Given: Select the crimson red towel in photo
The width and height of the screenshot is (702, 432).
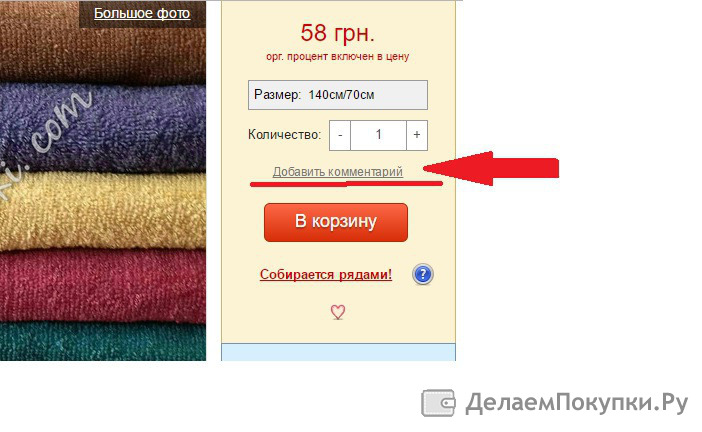Looking at the screenshot, I should click(x=103, y=287).
